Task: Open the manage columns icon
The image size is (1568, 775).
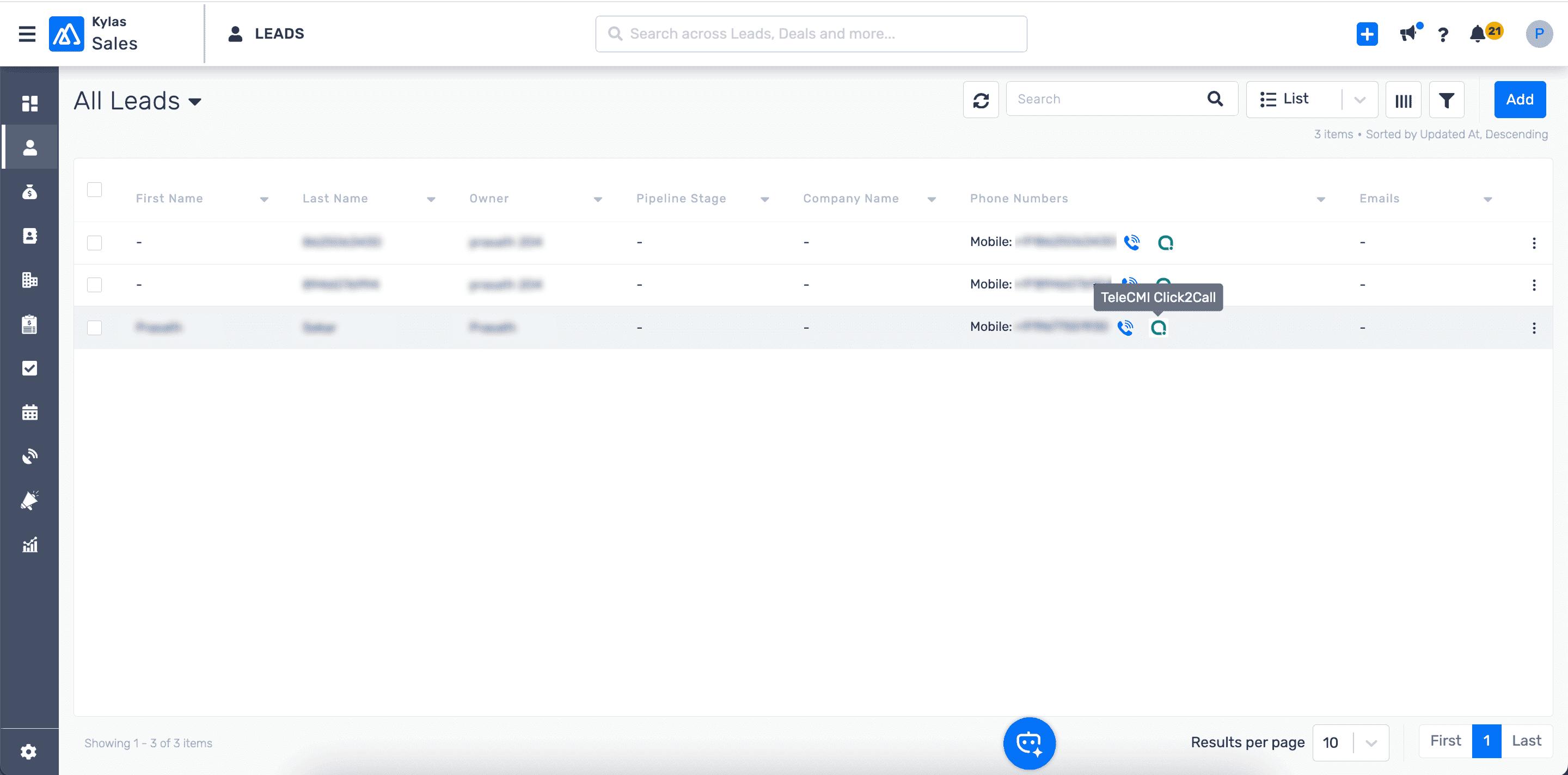Action: pos(1403,100)
